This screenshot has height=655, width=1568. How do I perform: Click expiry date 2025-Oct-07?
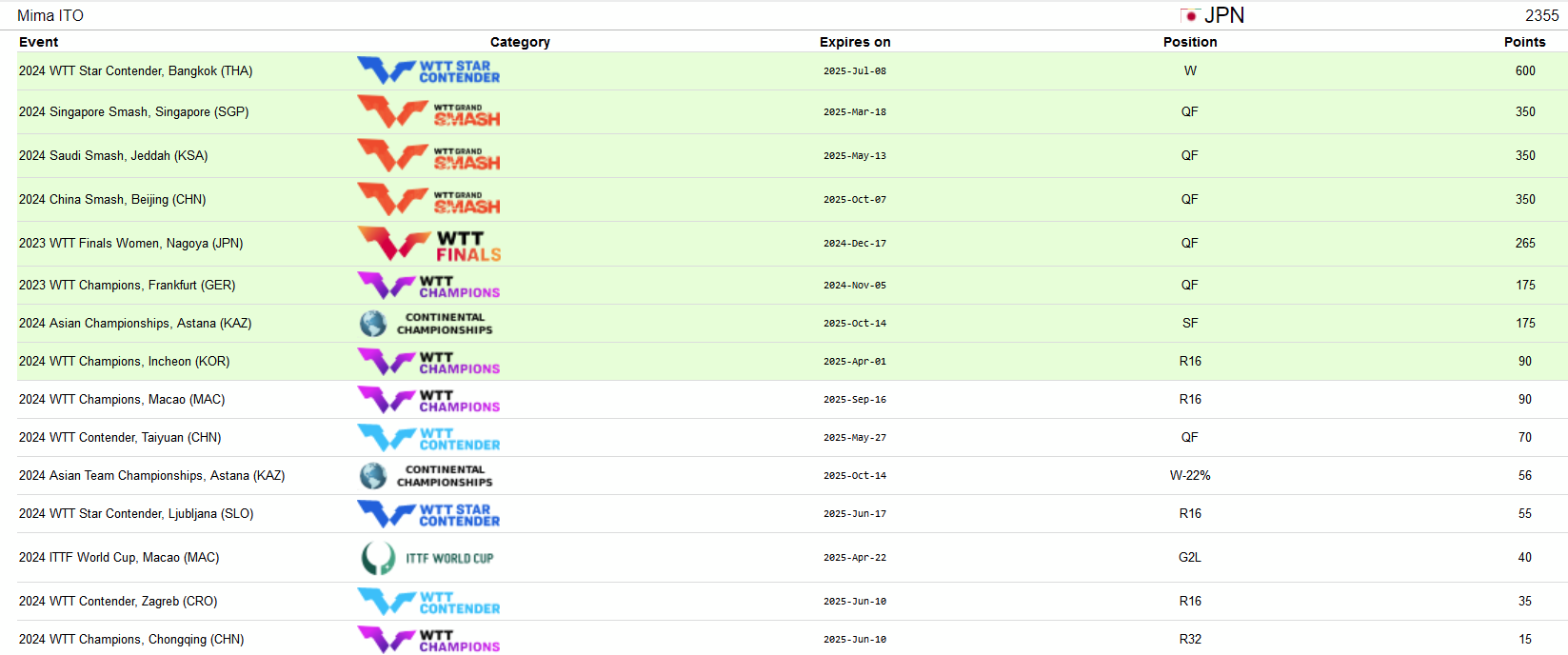tap(855, 200)
